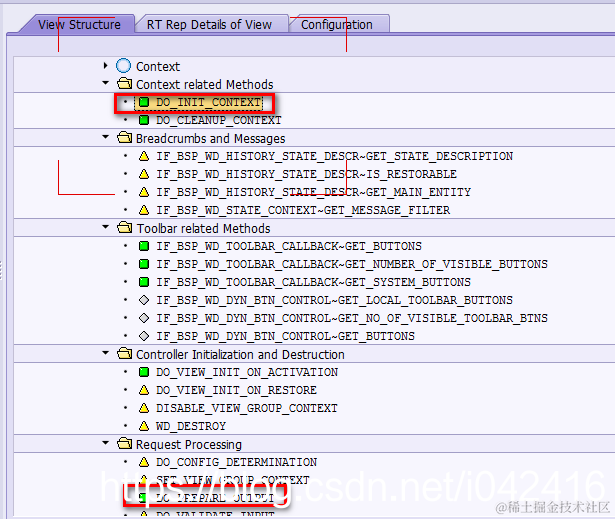Screen dimensions: 615x519
Task: Select Context related Methods folder label
Action: (204, 84)
